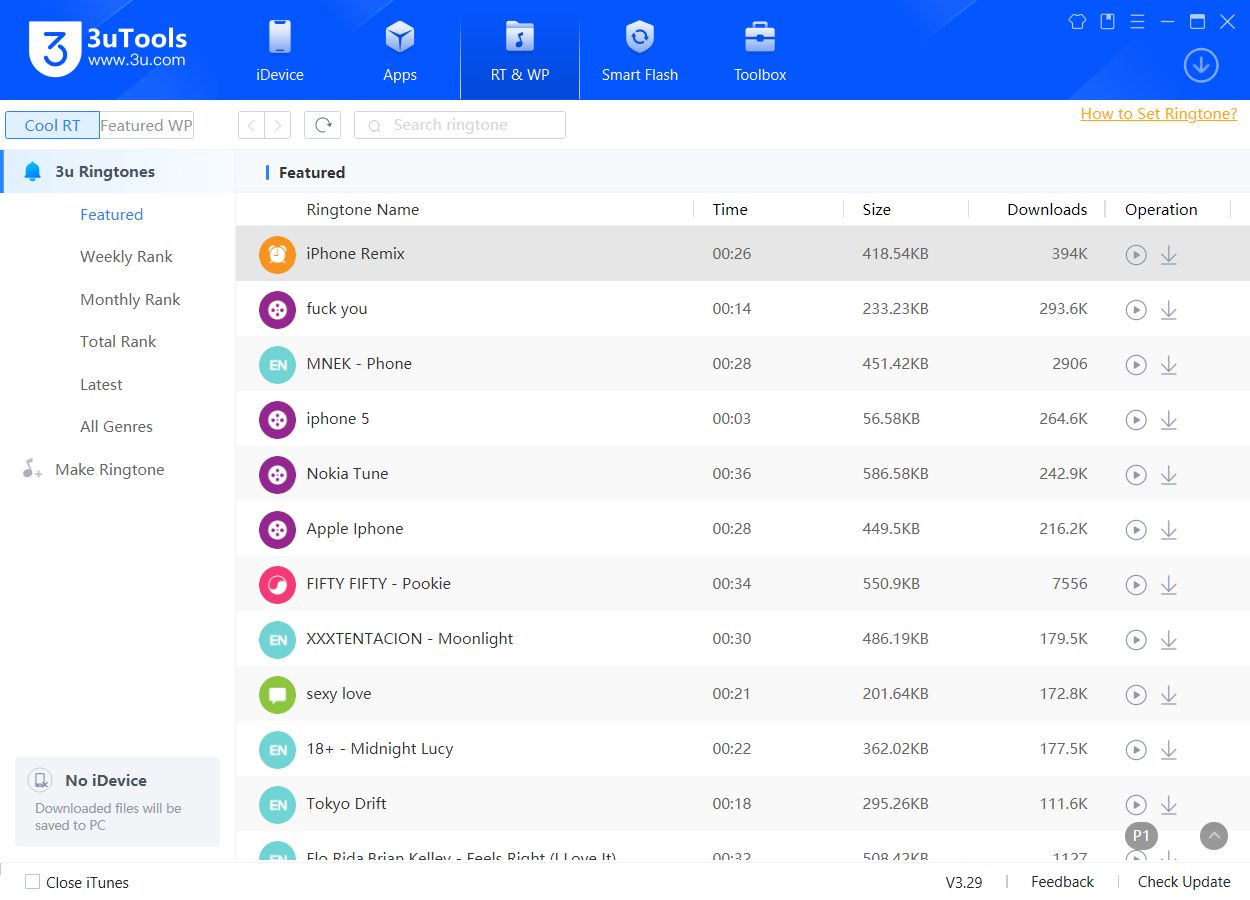The height and width of the screenshot is (900, 1250).
Task: Play the Apple Iphone ringtone
Action: pyautogui.click(x=1135, y=530)
